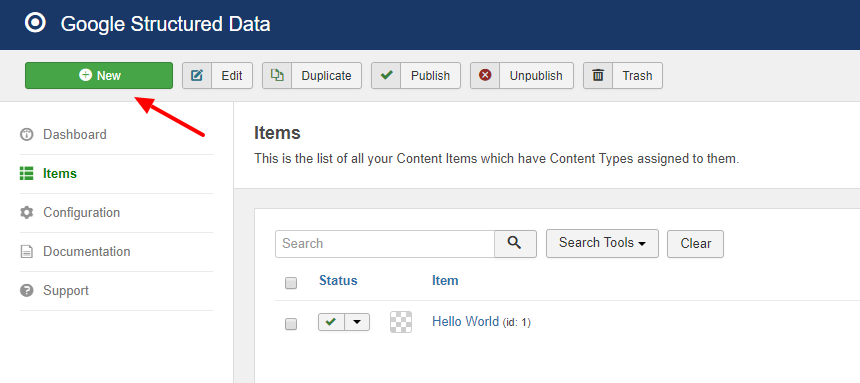Click the Publish checkmark icon

click(x=386, y=75)
